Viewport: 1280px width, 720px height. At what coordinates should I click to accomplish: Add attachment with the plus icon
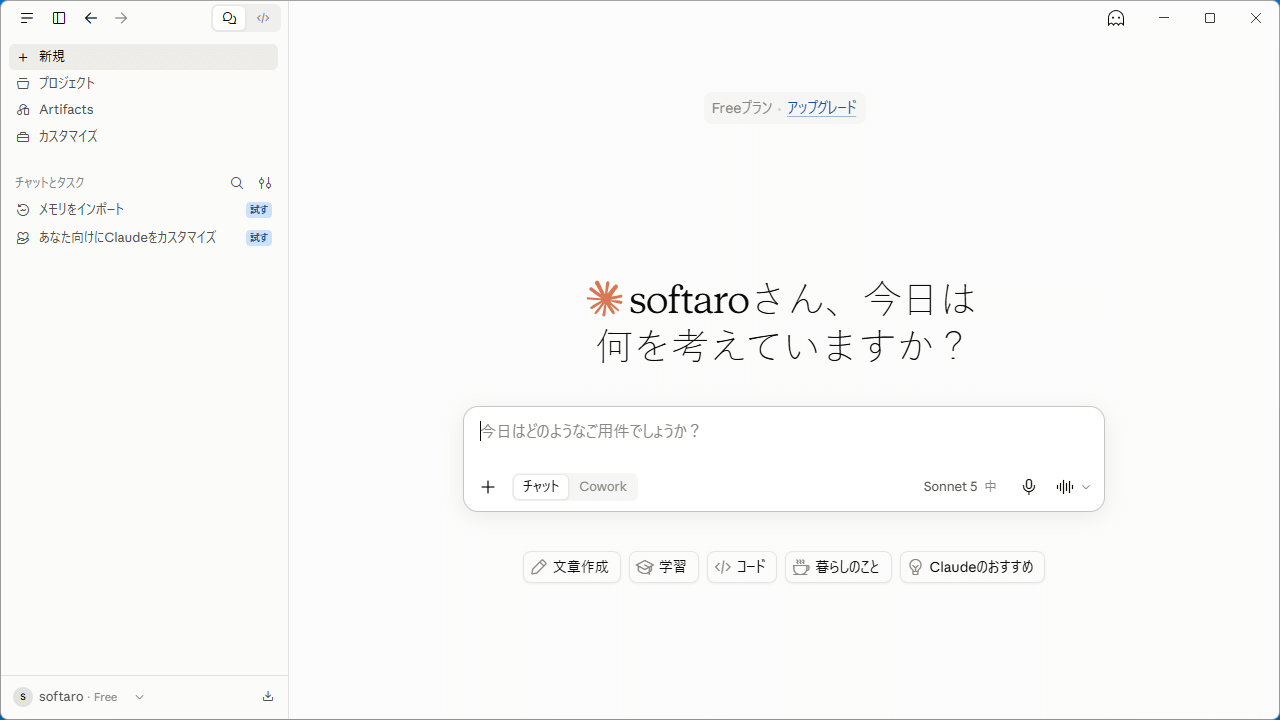click(x=488, y=487)
